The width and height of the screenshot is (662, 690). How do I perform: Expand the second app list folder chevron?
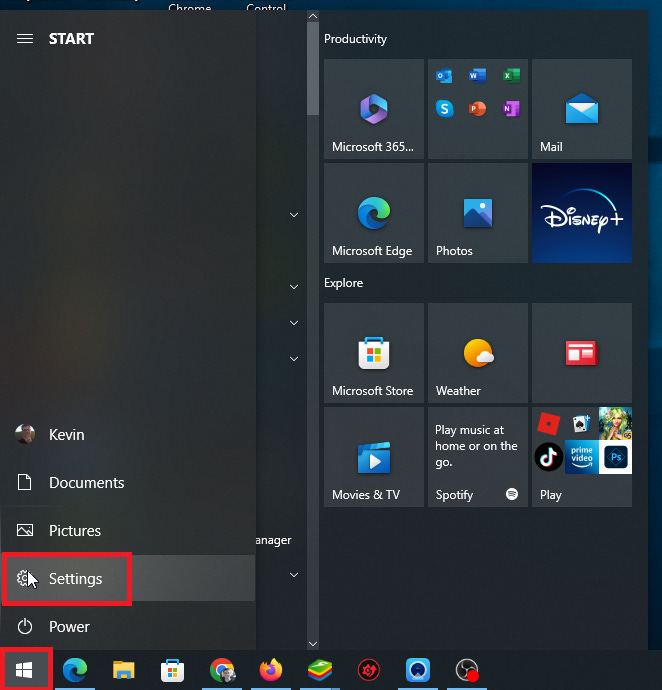pos(294,286)
